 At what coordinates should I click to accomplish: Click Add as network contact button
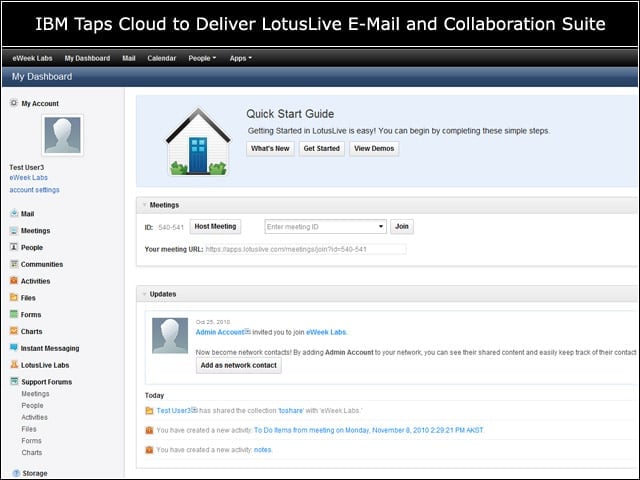pos(238,365)
